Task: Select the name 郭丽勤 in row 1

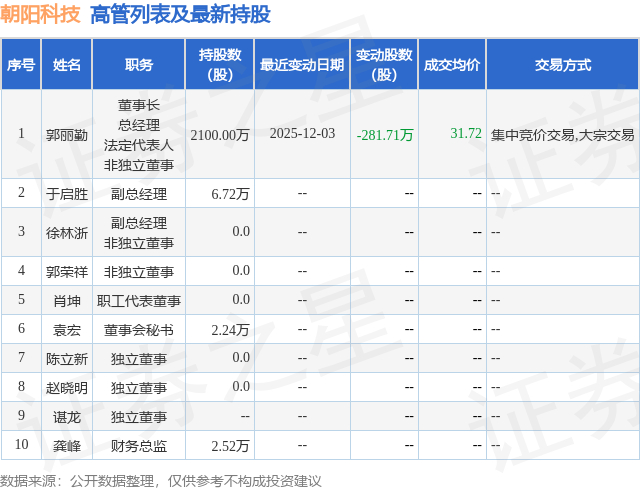Action: point(67,135)
